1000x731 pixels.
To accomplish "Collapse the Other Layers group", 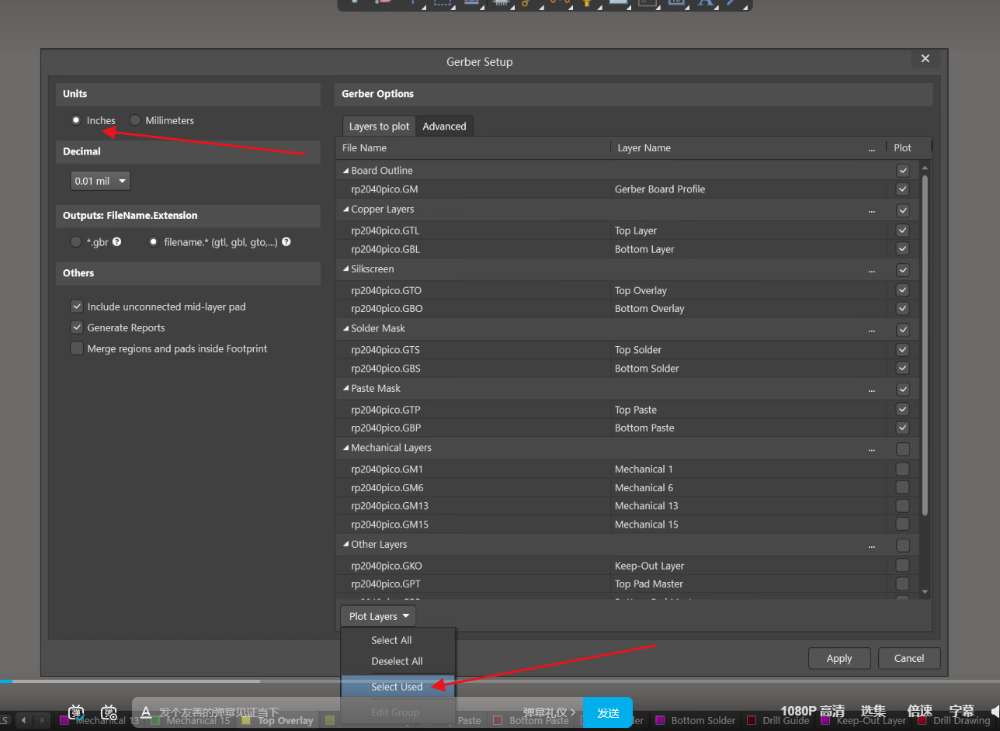I will pyautogui.click(x=346, y=544).
